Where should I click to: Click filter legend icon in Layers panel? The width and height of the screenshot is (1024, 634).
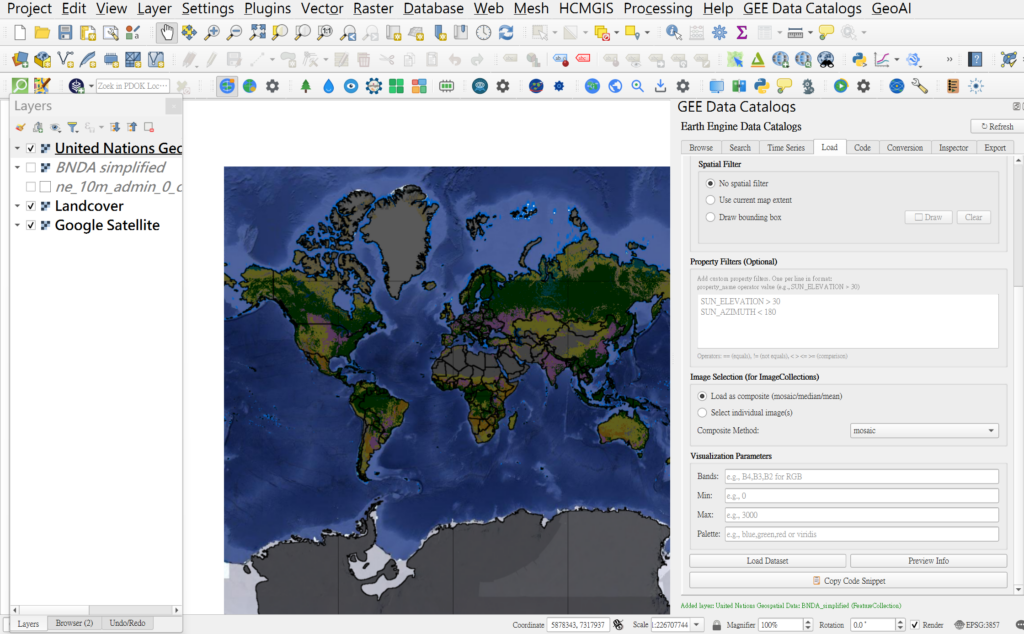tap(72, 127)
